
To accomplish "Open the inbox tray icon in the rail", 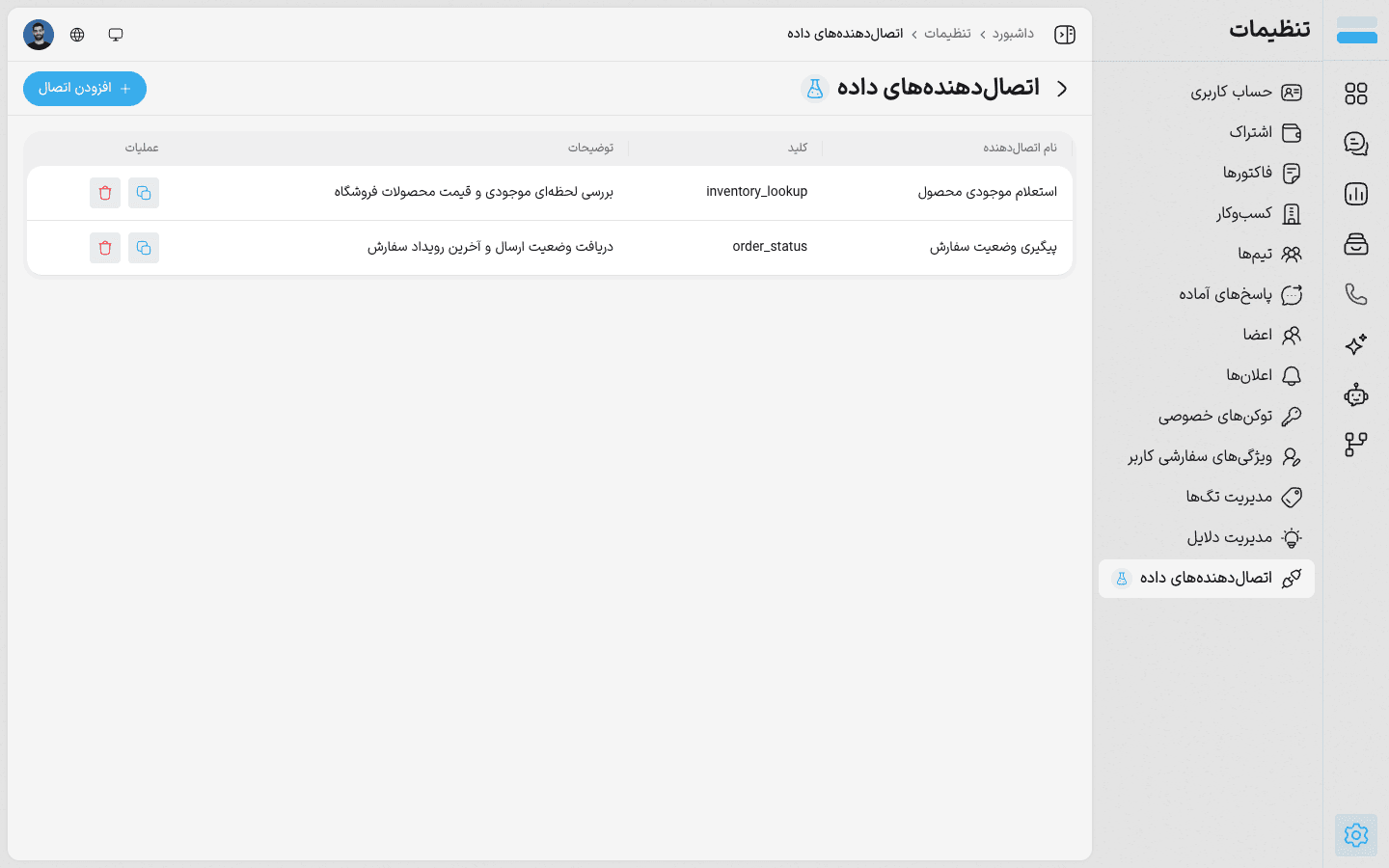I will coord(1356,244).
